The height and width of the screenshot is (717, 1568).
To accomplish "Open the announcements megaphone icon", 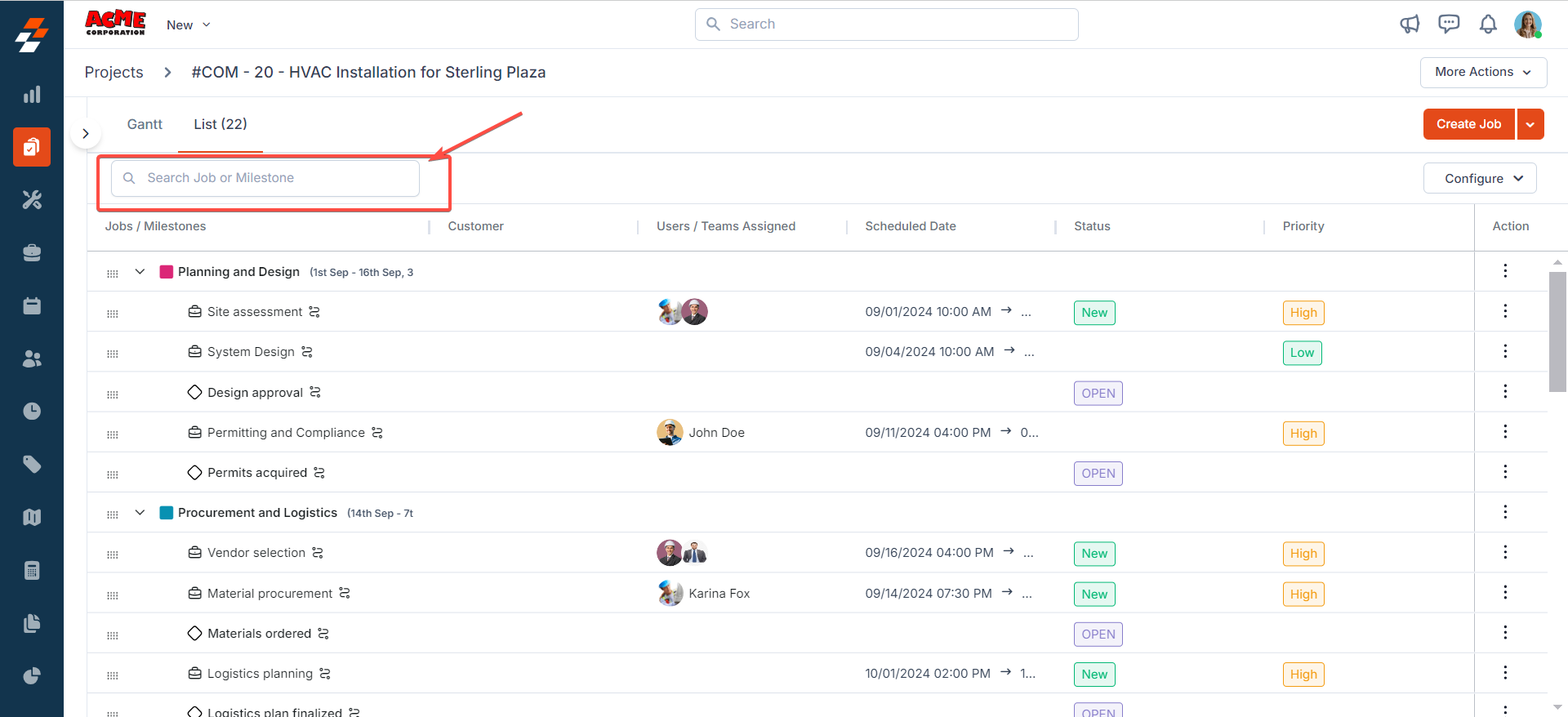I will point(1410,24).
